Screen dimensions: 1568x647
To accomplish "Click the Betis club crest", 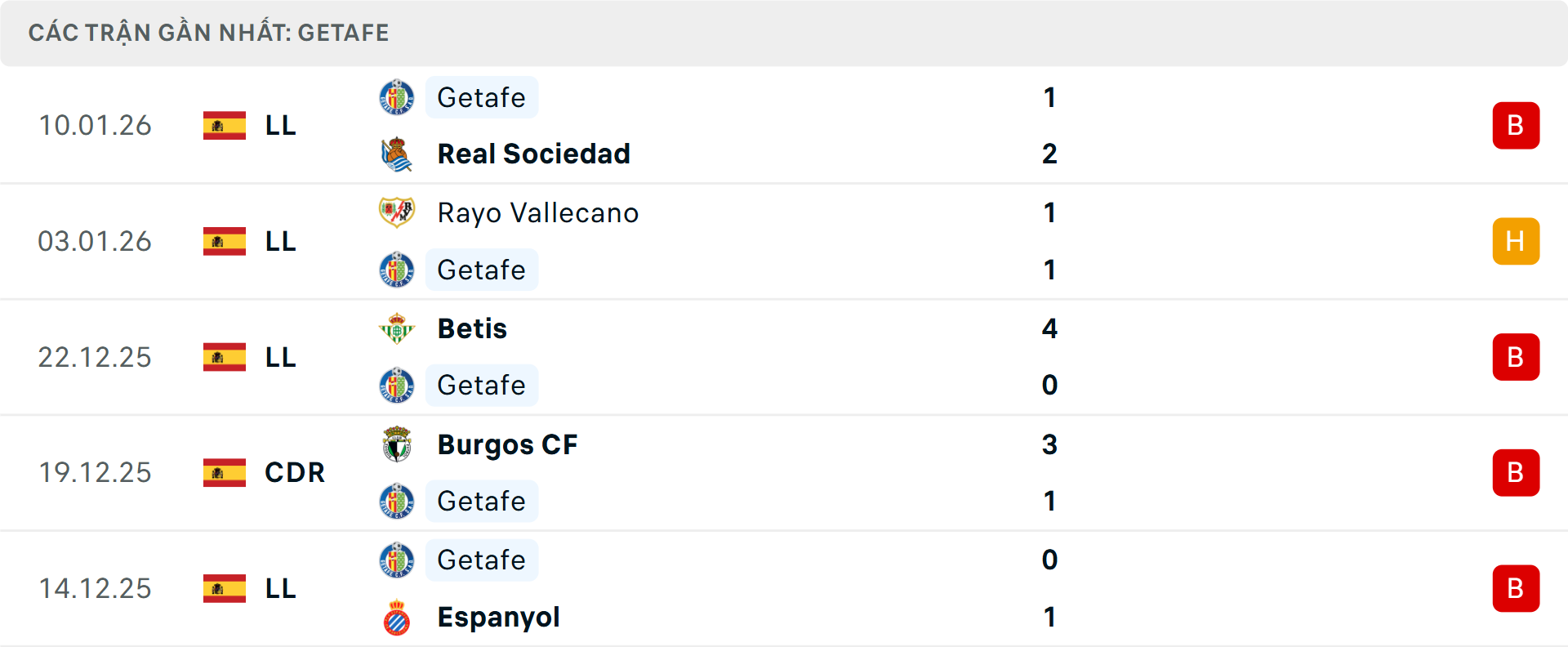I will click(x=397, y=328).
